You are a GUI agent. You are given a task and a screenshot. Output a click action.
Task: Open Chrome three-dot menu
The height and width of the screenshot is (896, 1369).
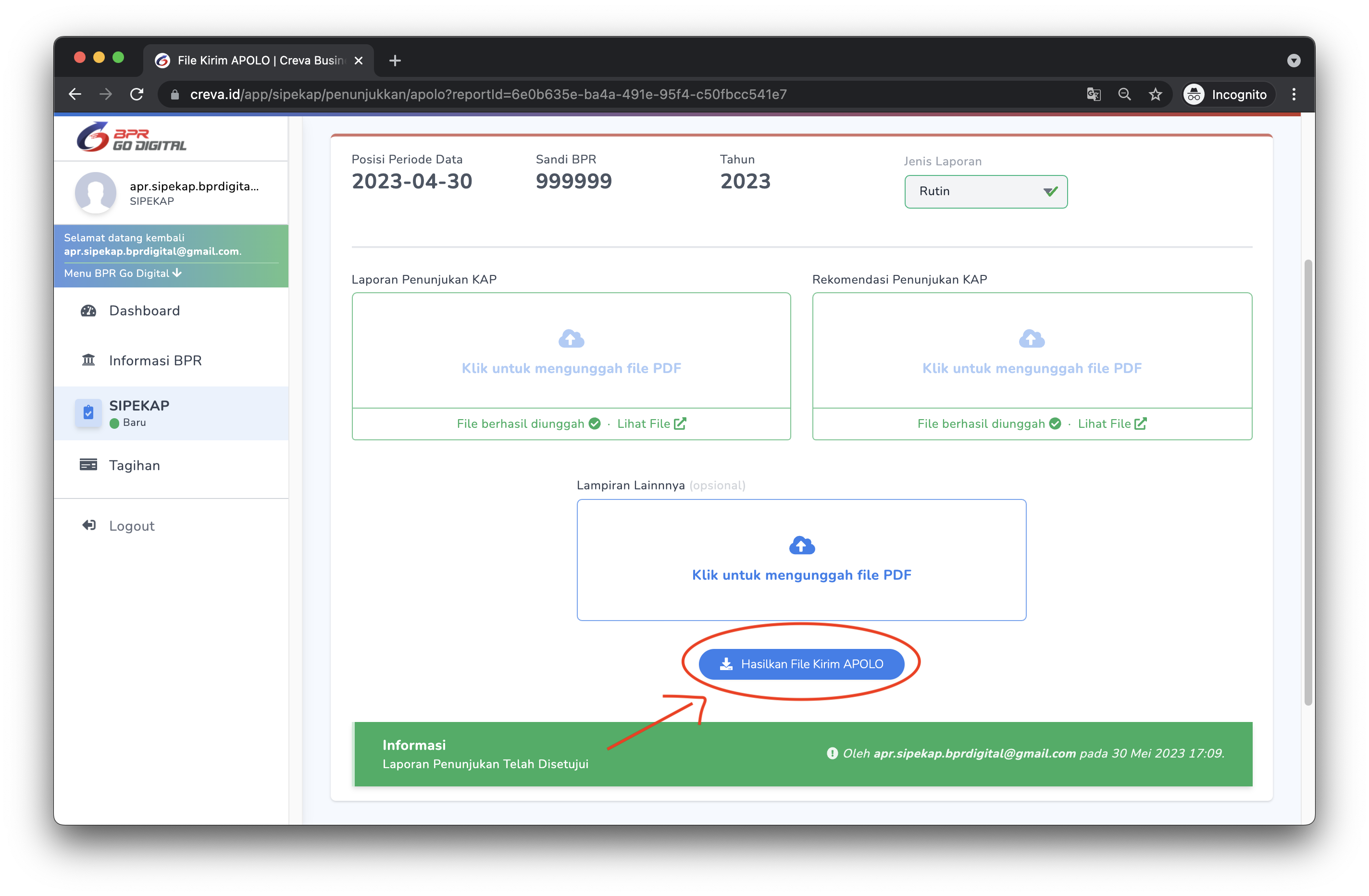click(1294, 94)
